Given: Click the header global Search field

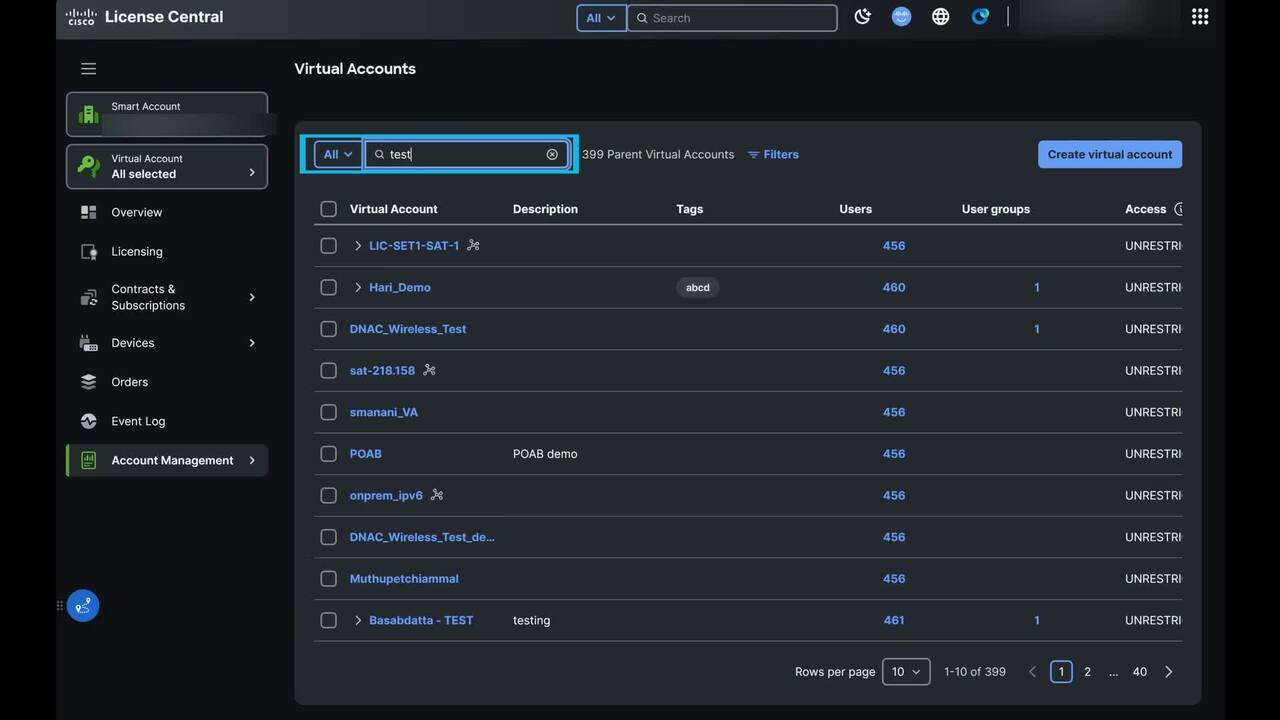Looking at the screenshot, I should pyautogui.click(x=732, y=18).
